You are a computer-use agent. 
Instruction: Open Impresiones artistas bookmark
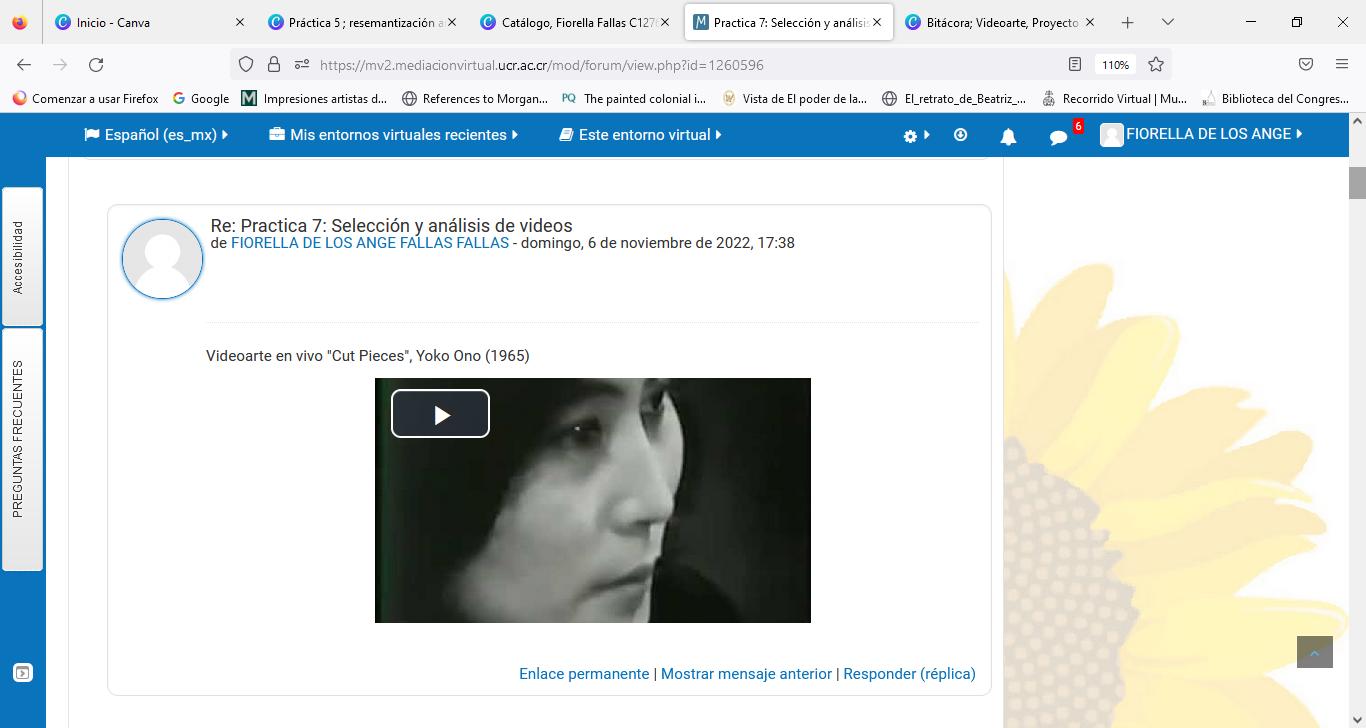click(315, 98)
